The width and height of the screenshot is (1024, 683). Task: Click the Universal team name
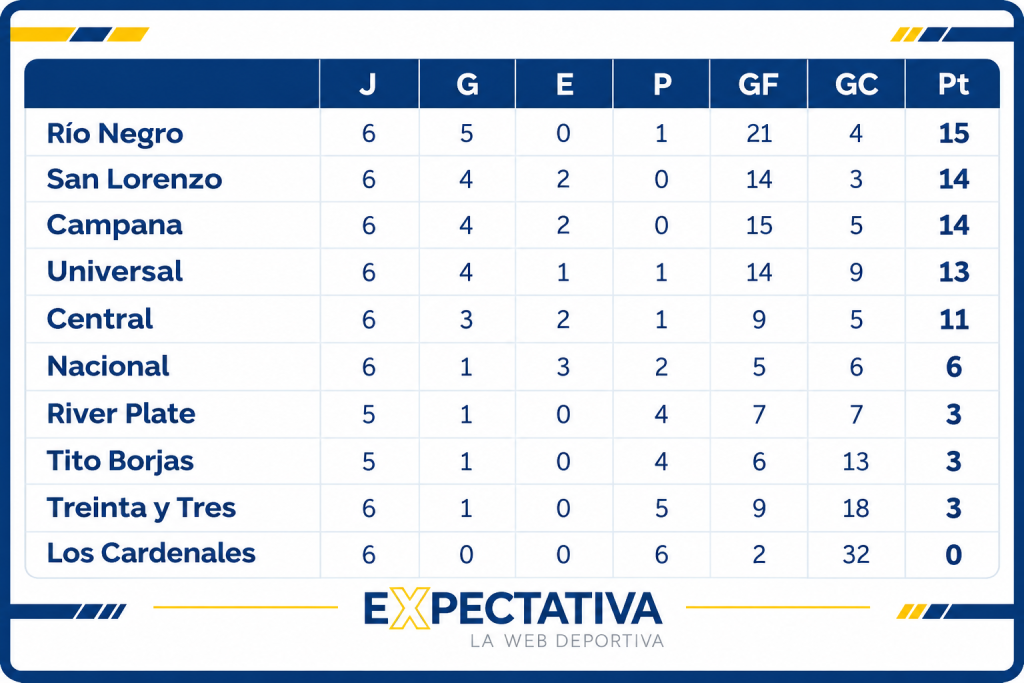[115, 272]
